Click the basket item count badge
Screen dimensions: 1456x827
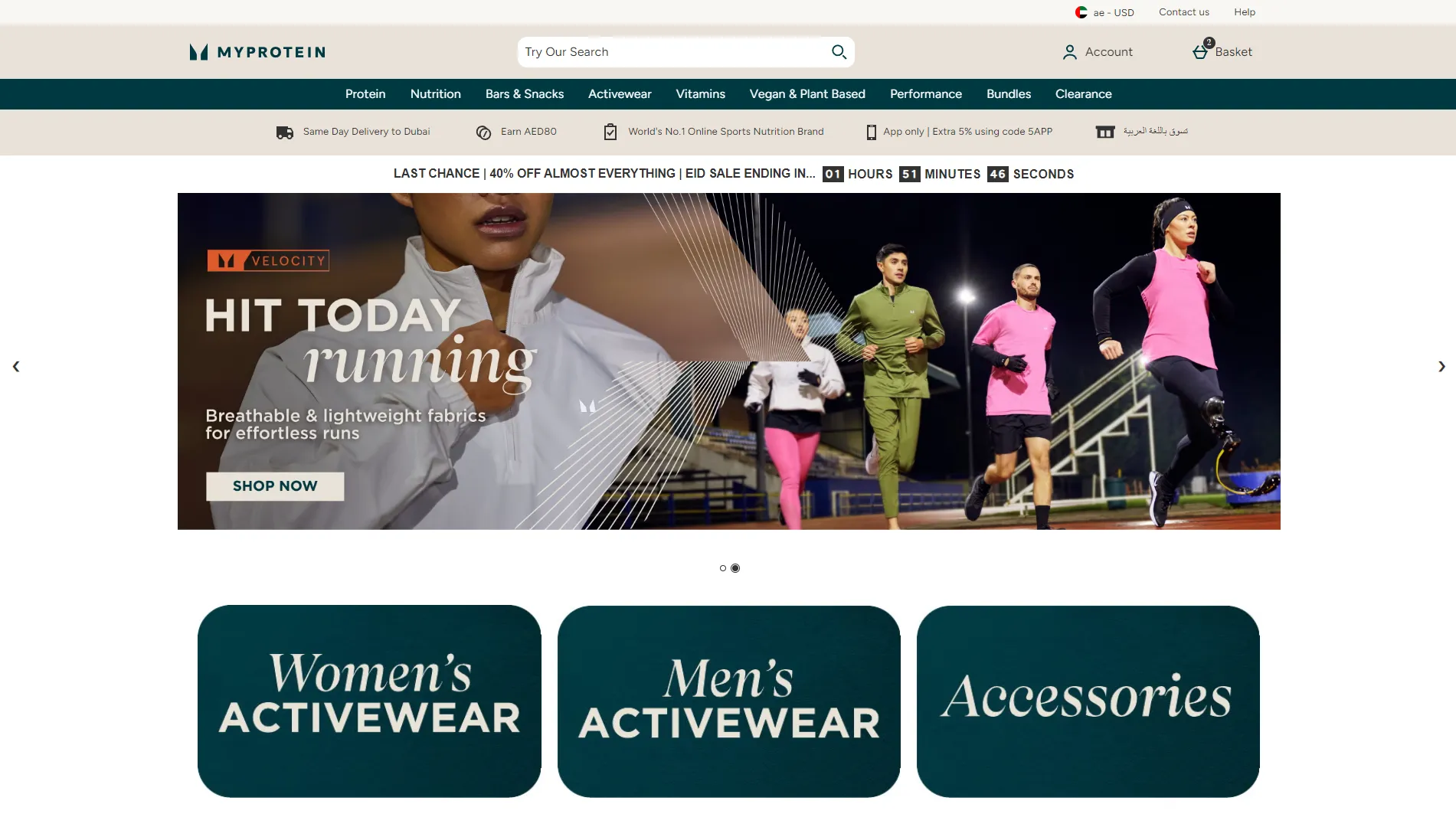coord(1209,43)
